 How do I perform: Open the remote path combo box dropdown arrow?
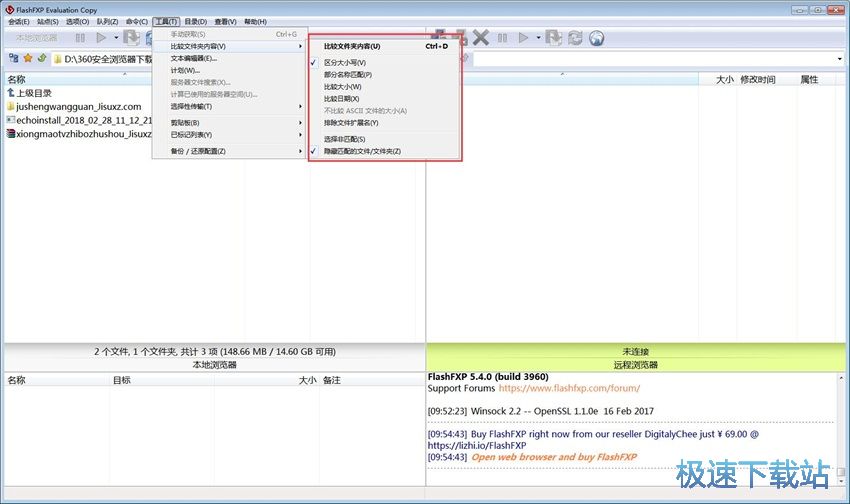coord(840,59)
